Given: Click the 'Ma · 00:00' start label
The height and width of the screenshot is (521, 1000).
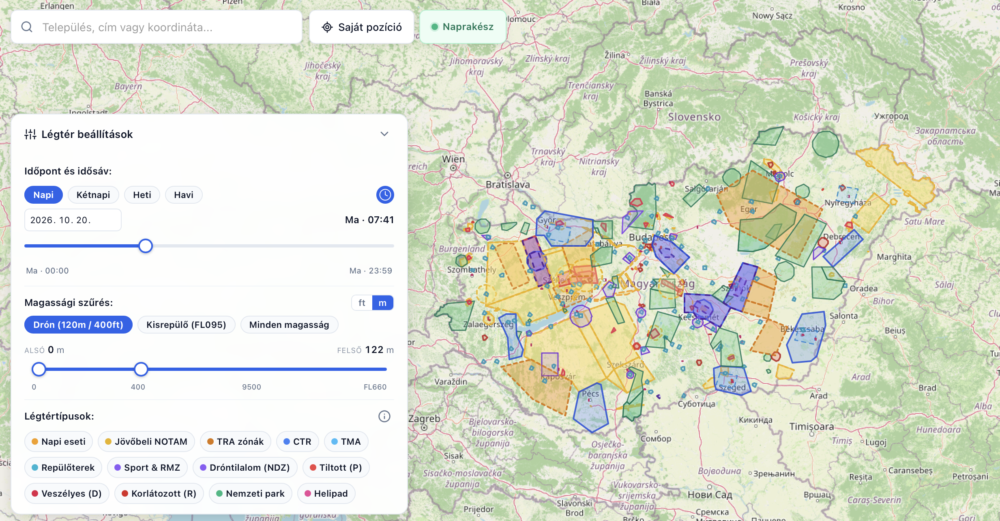Looking at the screenshot, I should pyautogui.click(x=47, y=270).
